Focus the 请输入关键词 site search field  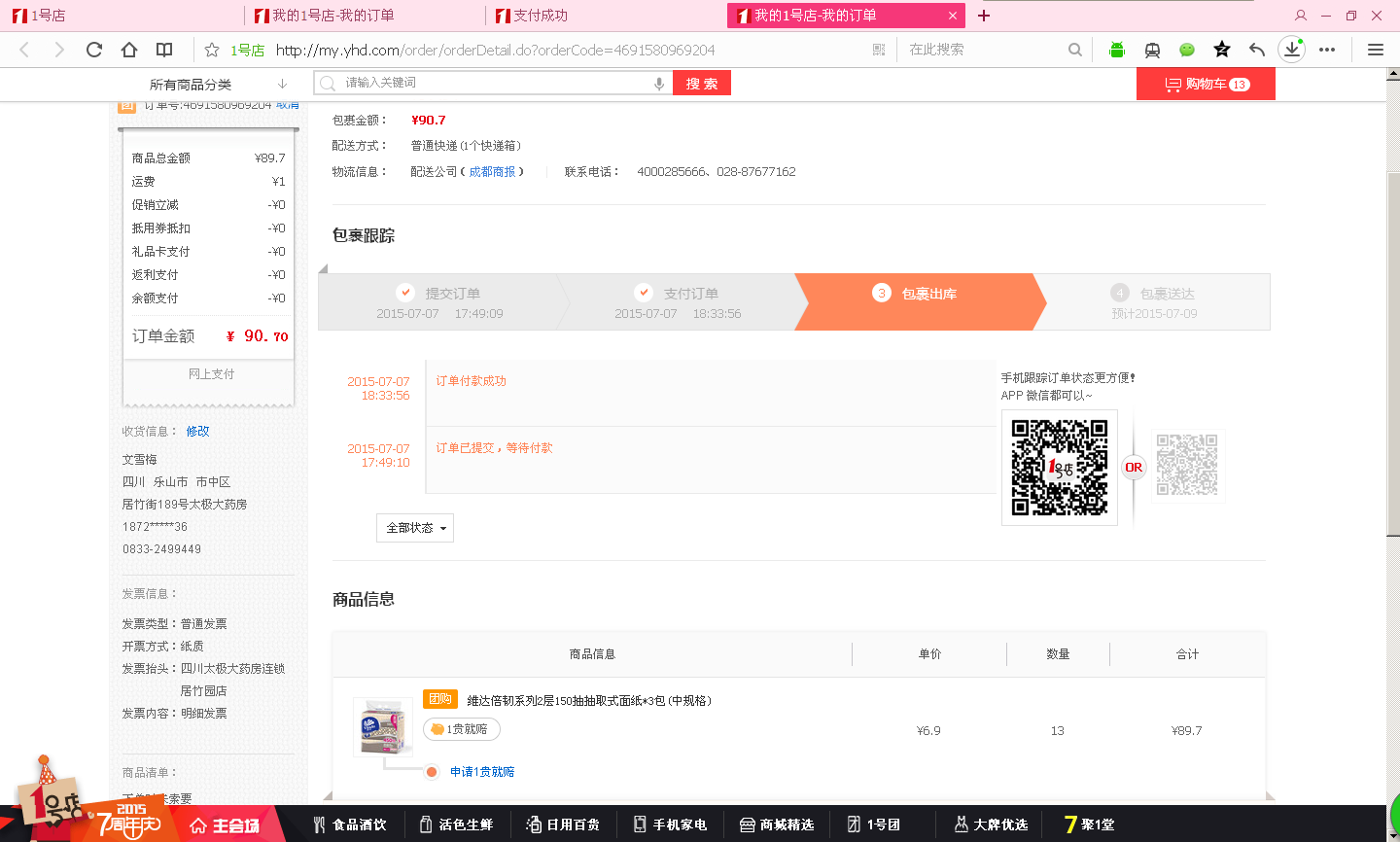pos(493,84)
